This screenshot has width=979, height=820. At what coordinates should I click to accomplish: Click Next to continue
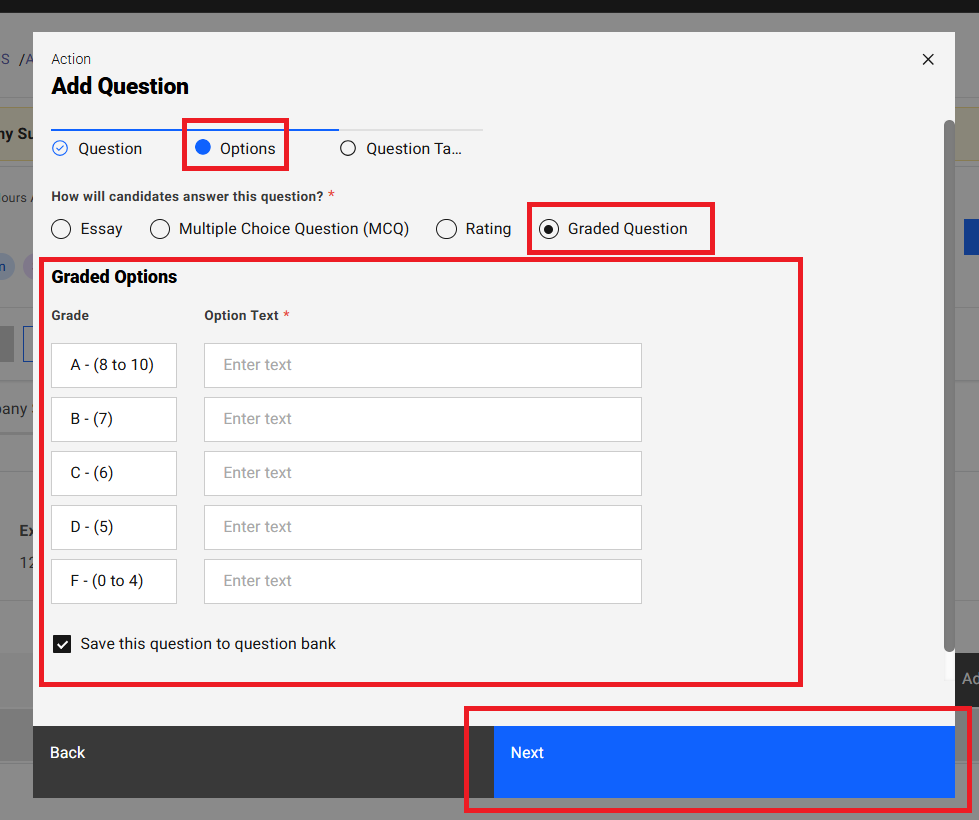724,753
